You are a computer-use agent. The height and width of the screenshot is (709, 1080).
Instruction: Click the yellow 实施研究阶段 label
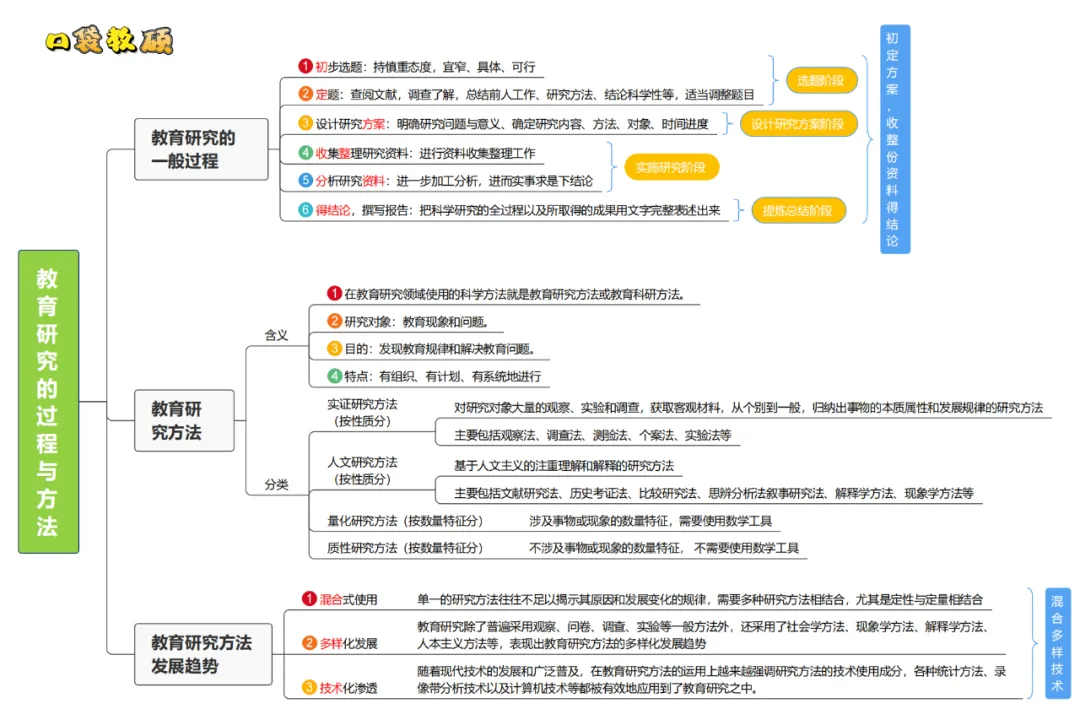[x=671, y=167]
